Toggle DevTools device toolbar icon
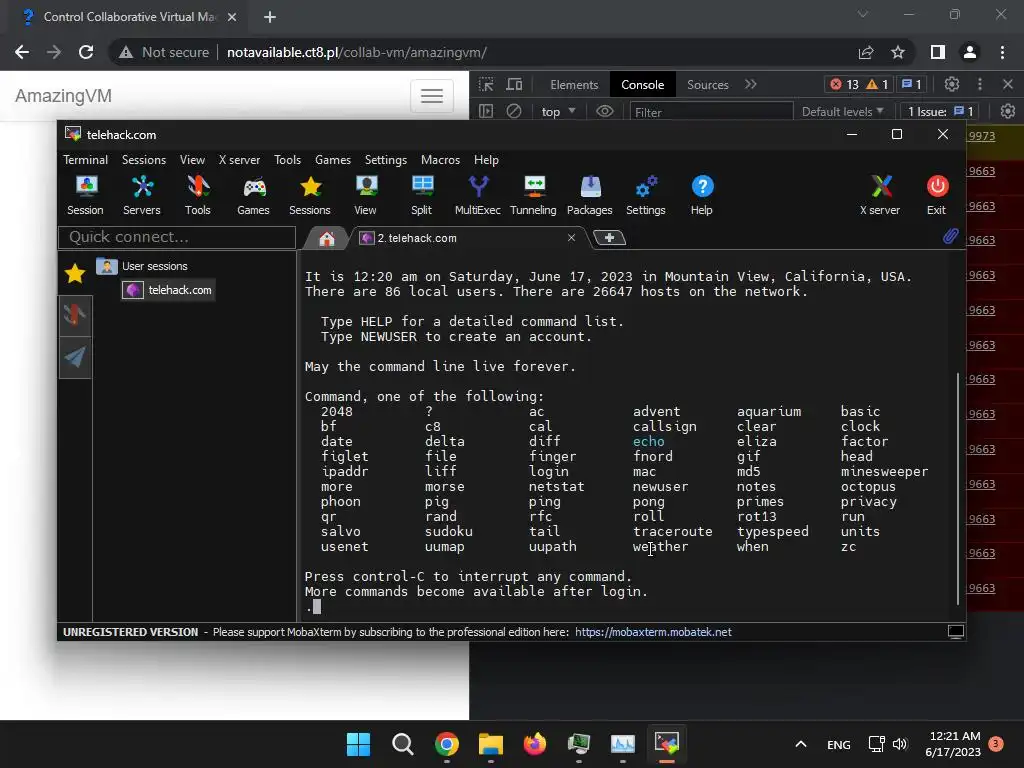 click(x=515, y=84)
